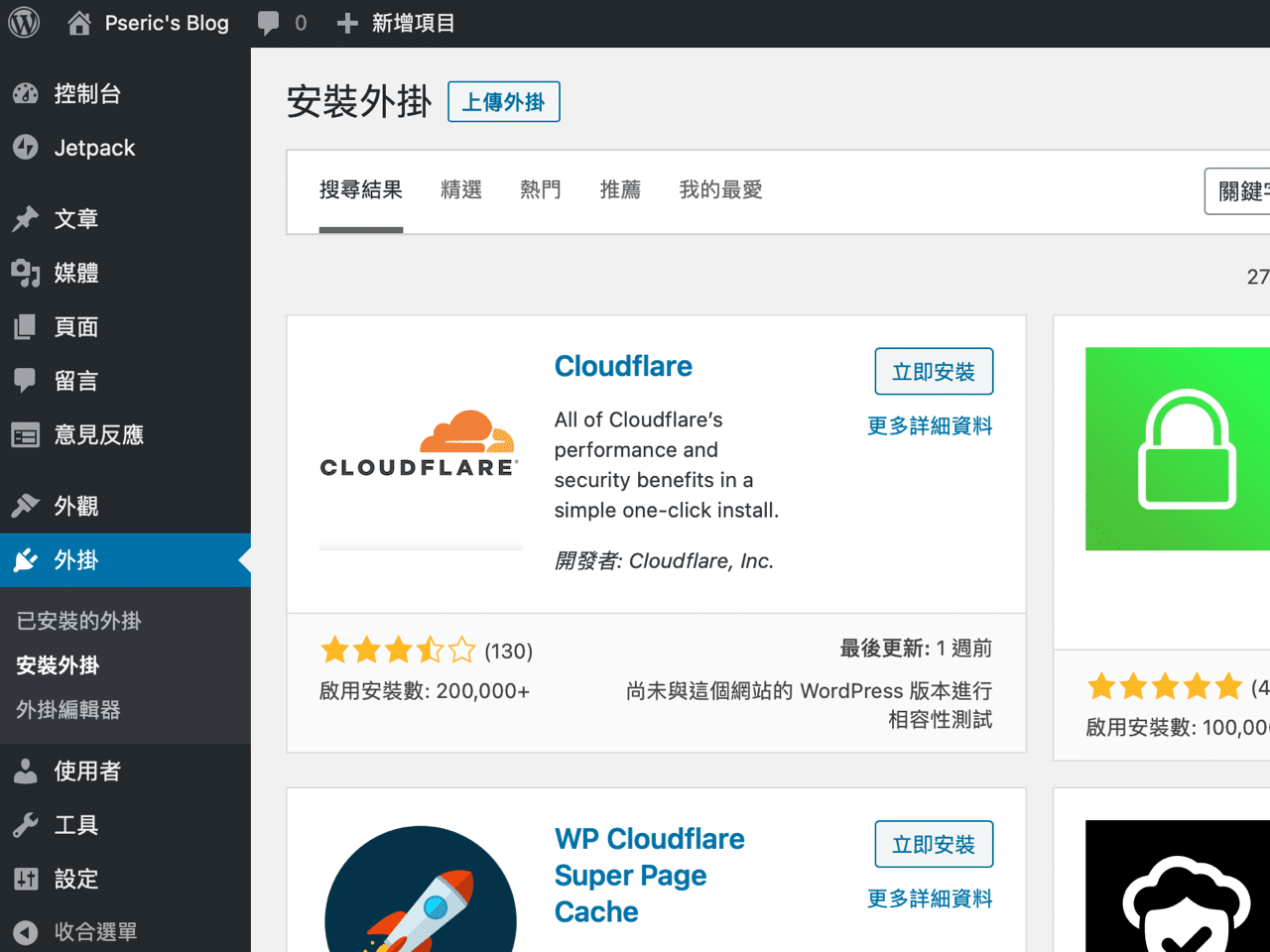Click the five-star rating under padlock plugin
The image size is (1270, 952).
(x=1165, y=686)
